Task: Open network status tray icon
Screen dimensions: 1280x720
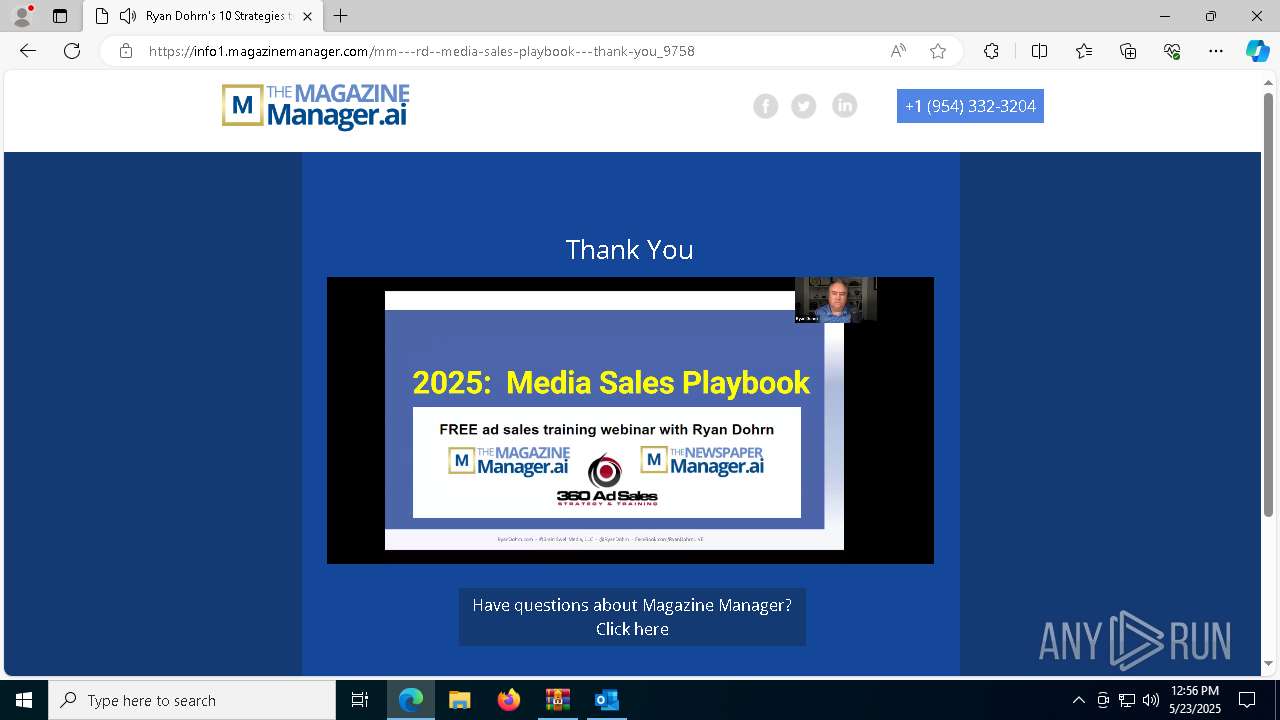Action: (1127, 700)
